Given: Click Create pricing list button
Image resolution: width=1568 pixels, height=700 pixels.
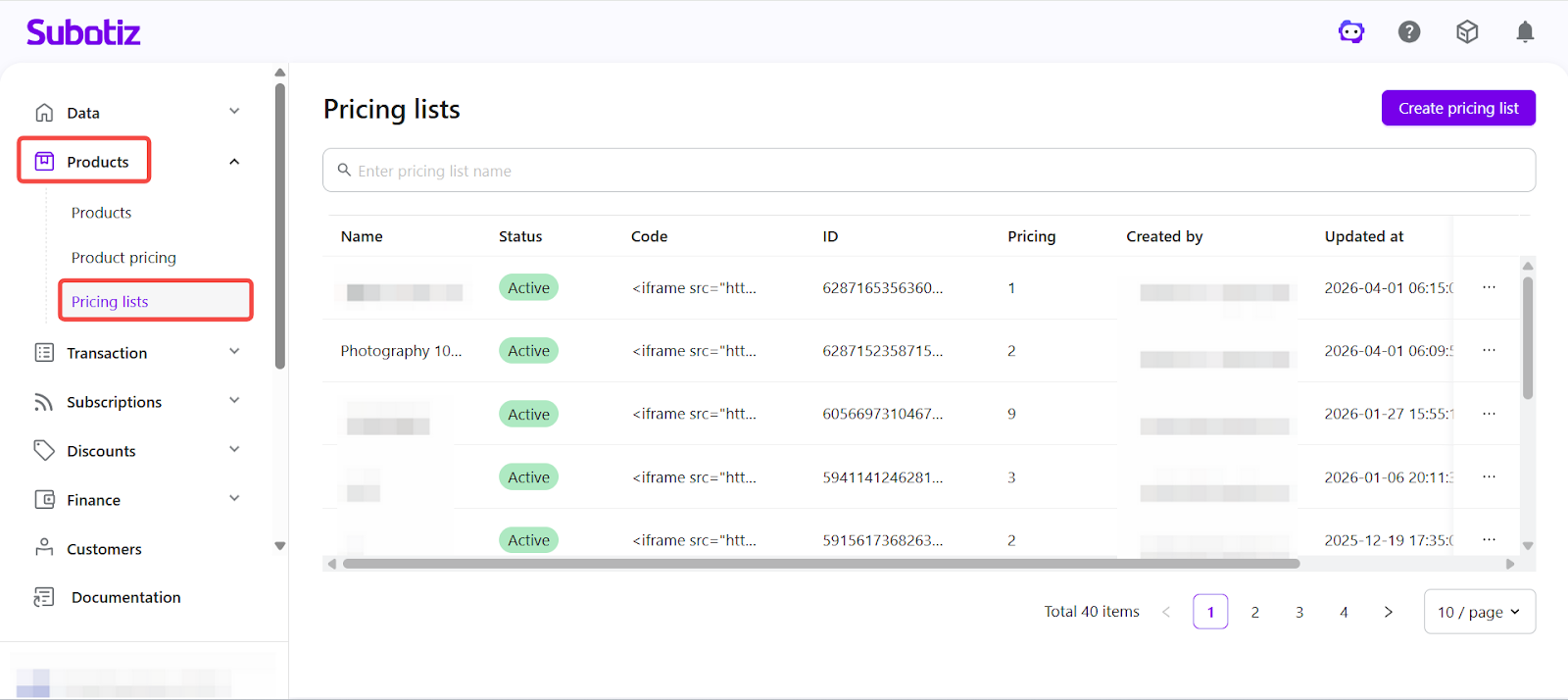Looking at the screenshot, I should pos(1457,108).
